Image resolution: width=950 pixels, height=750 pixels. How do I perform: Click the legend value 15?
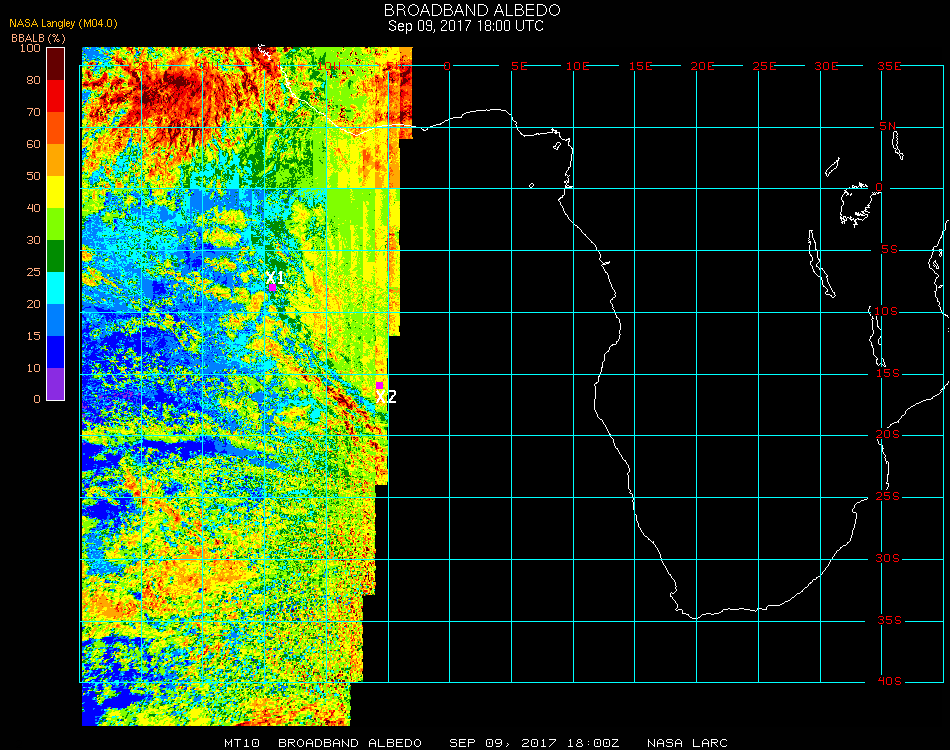pyautogui.click(x=33, y=336)
